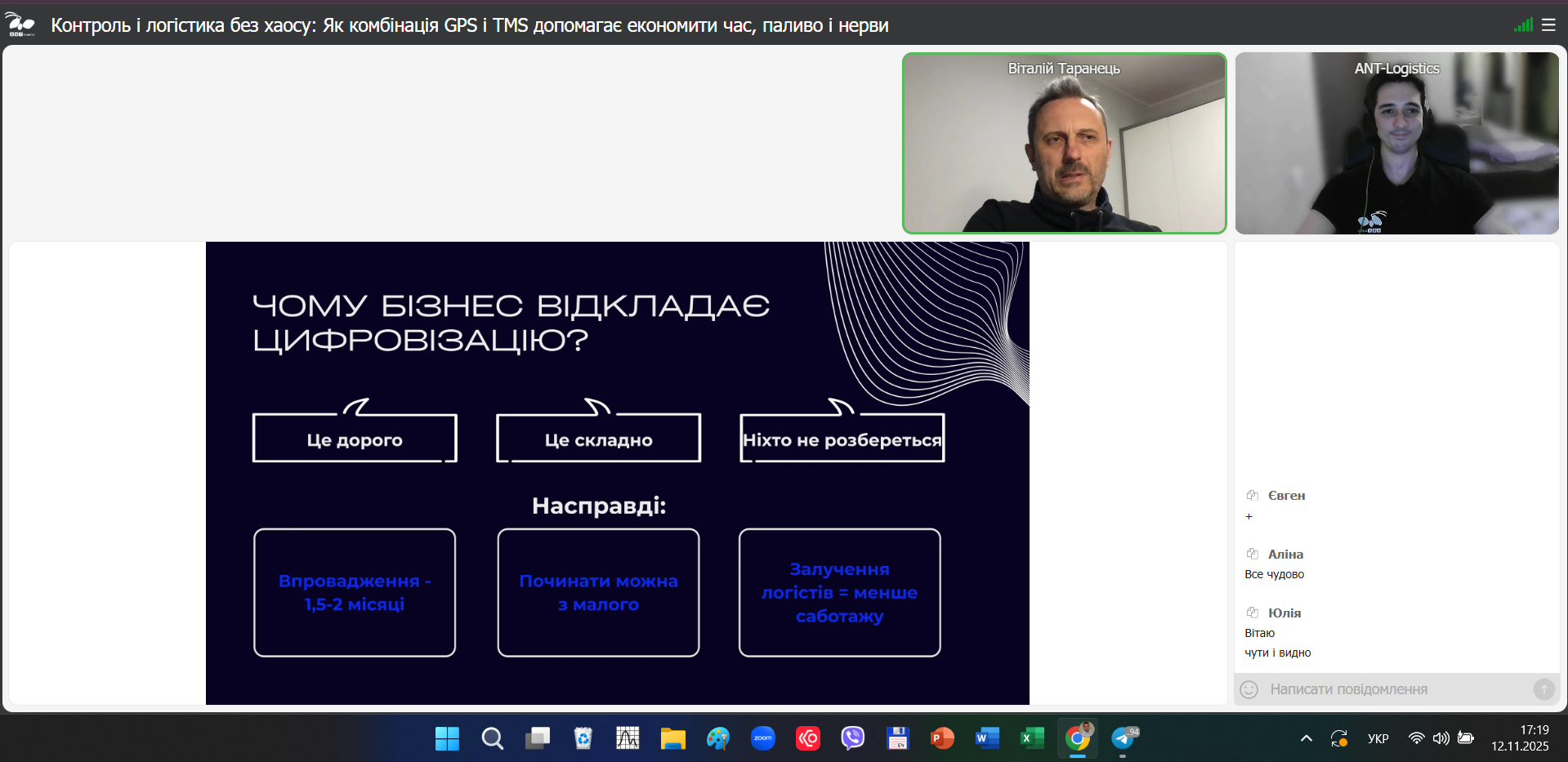1568x762 pixels.
Task: Open the hamburger menu in the webinar header
Action: pos(1548,25)
